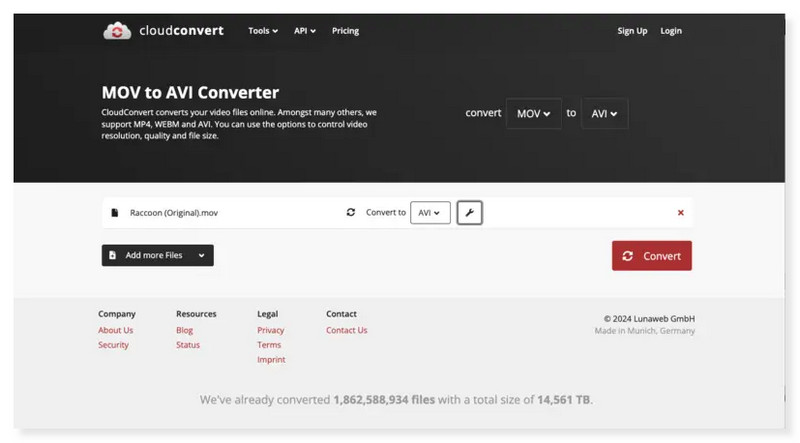The height and width of the screenshot is (443, 800).
Task: Open the Privacy link
Action: pyautogui.click(x=270, y=330)
